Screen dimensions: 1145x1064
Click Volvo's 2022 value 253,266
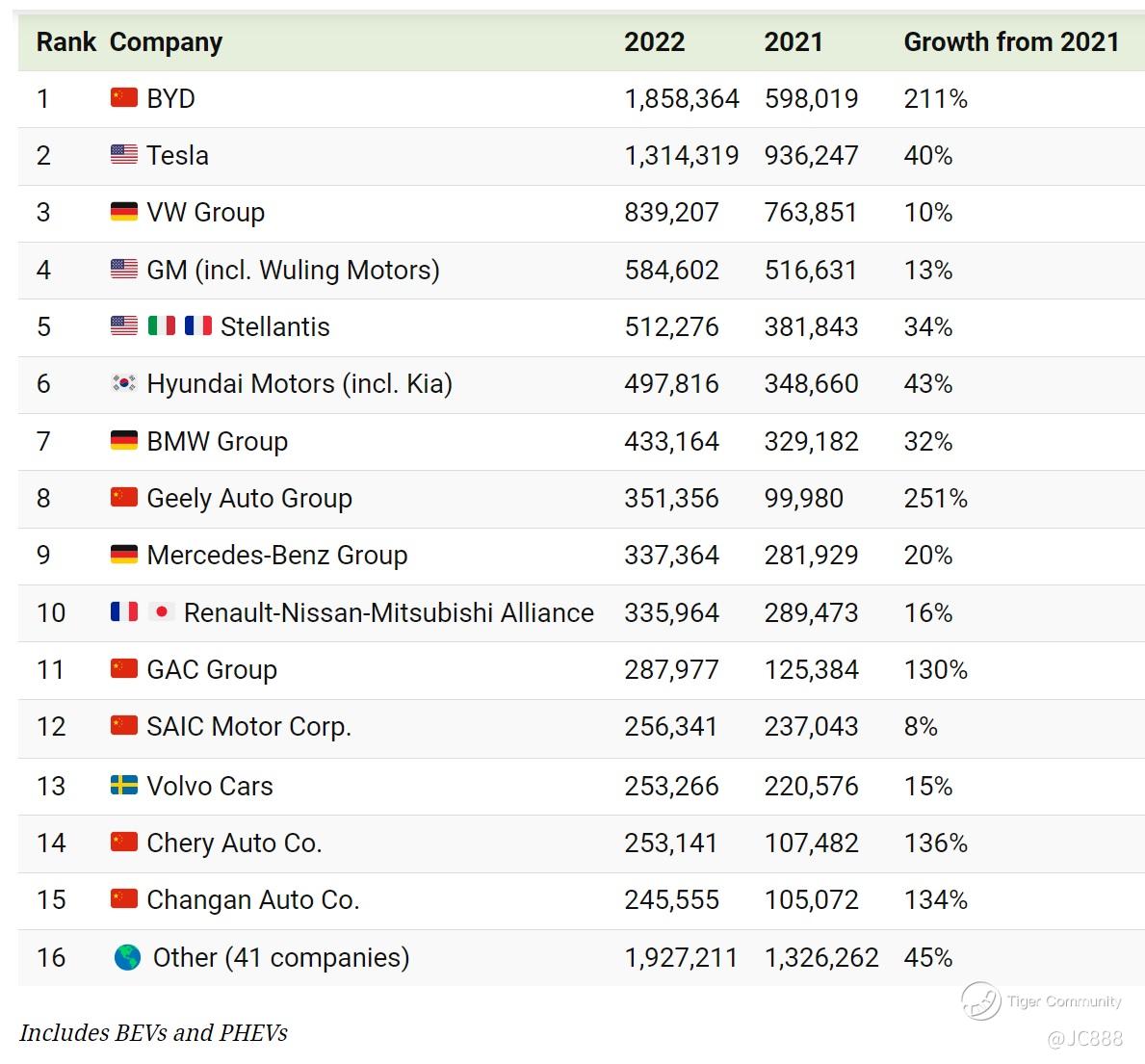671,788
